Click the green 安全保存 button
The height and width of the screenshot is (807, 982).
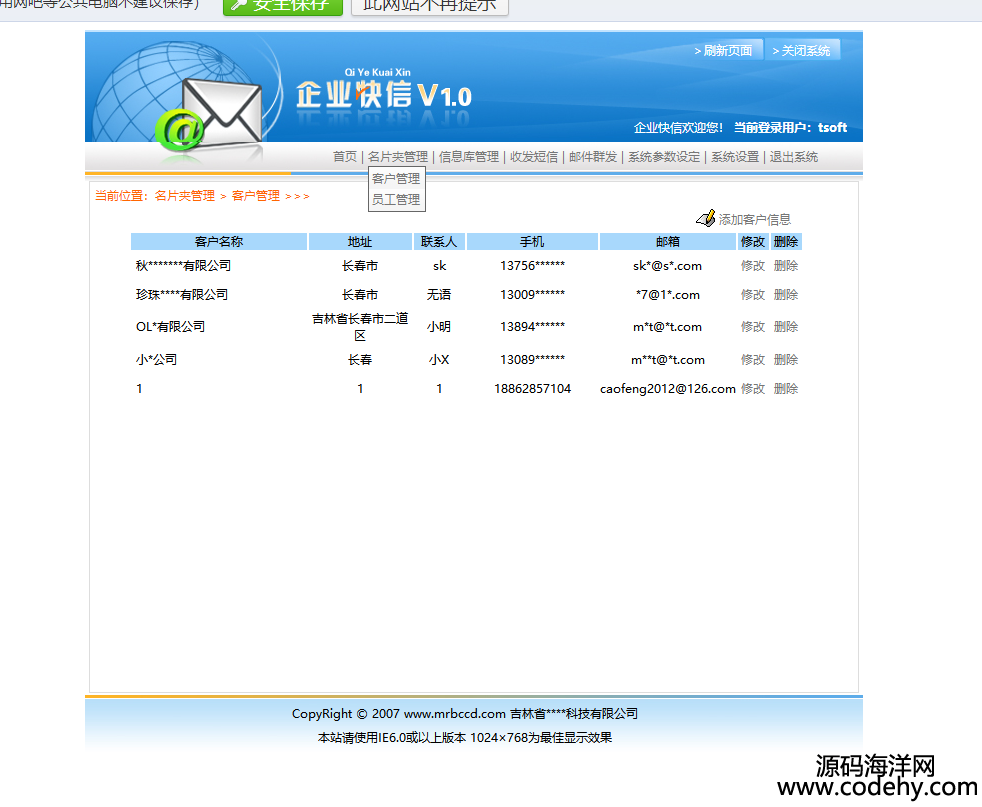[x=283, y=6]
